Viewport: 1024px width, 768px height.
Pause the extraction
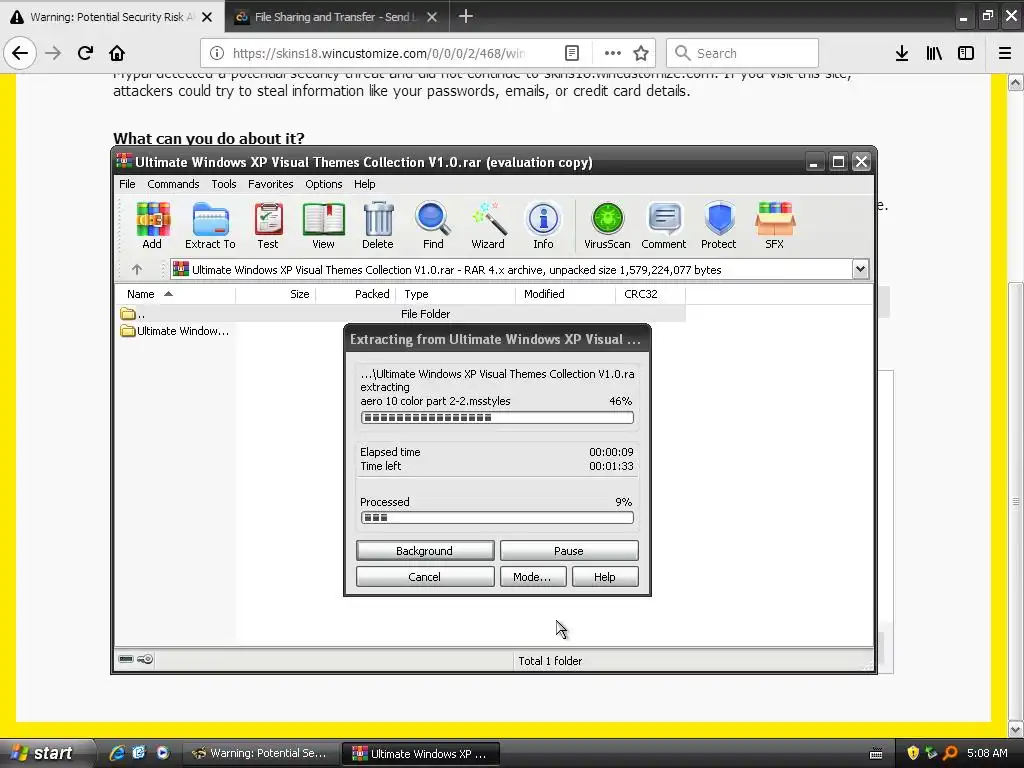[569, 551]
